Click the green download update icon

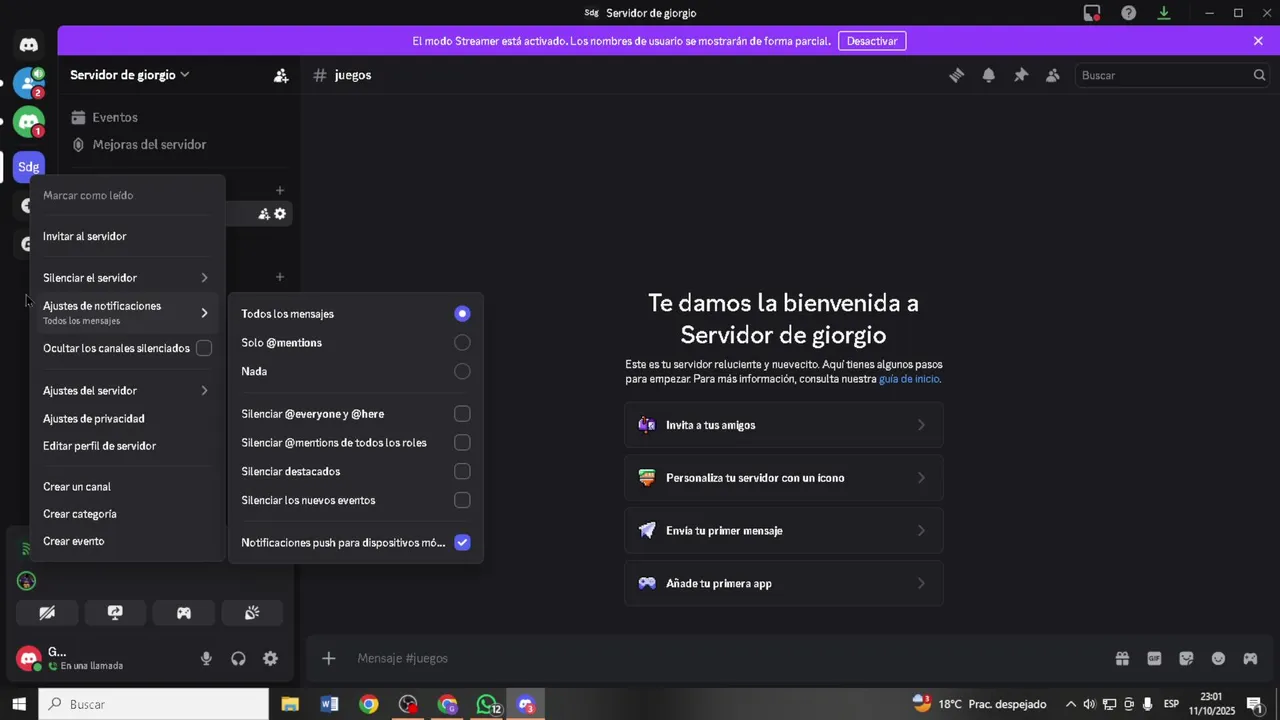pyautogui.click(x=1164, y=13)
